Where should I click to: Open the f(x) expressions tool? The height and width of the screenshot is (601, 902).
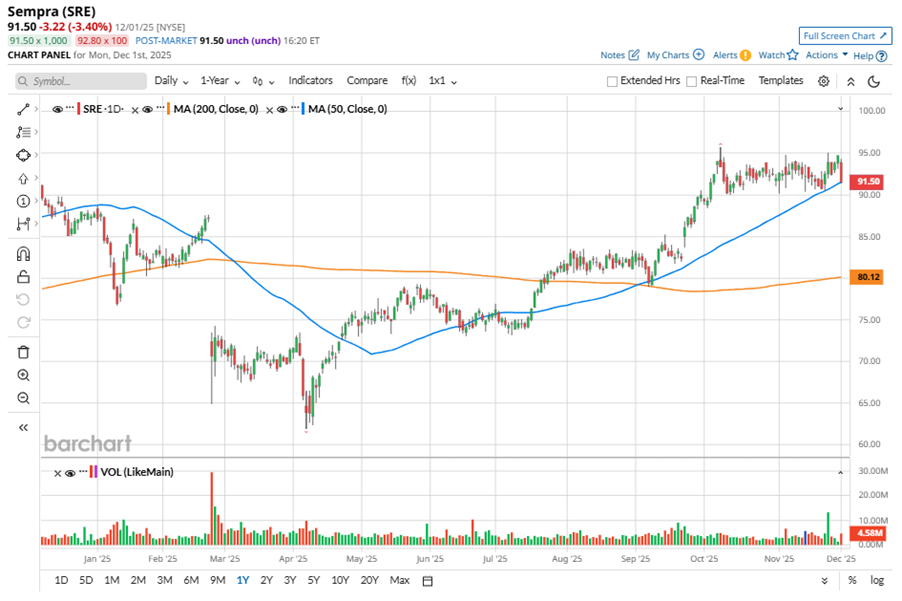408,81
